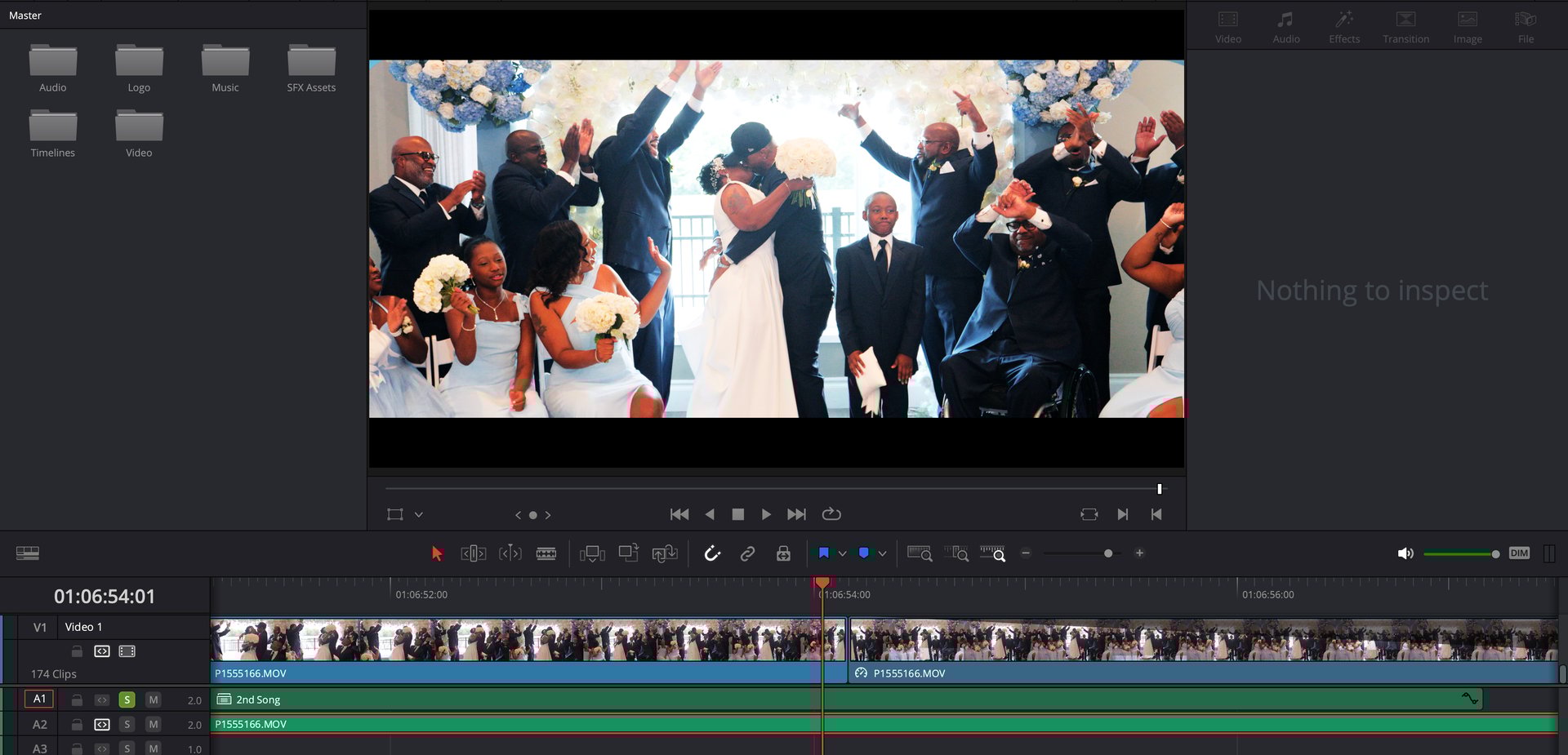Open the File inspector tab
The height and width of the screenshot is (755, 1568).
click(x=1526, y=28)
